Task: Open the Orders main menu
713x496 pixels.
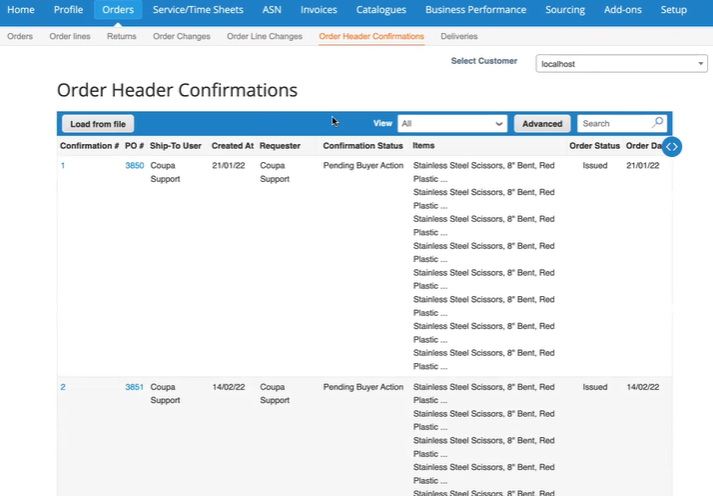Action: click(x=118, y=10)
